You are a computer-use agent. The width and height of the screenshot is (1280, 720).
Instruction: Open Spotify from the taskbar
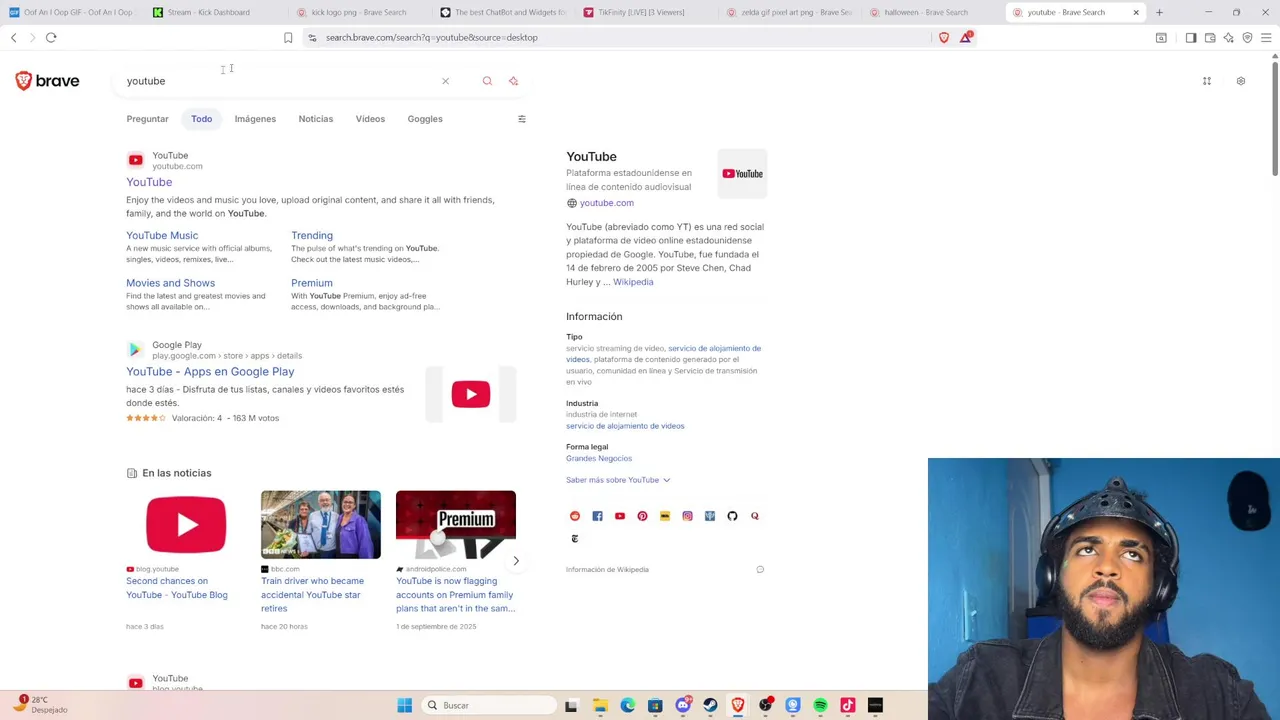click(x=820, y=706)
